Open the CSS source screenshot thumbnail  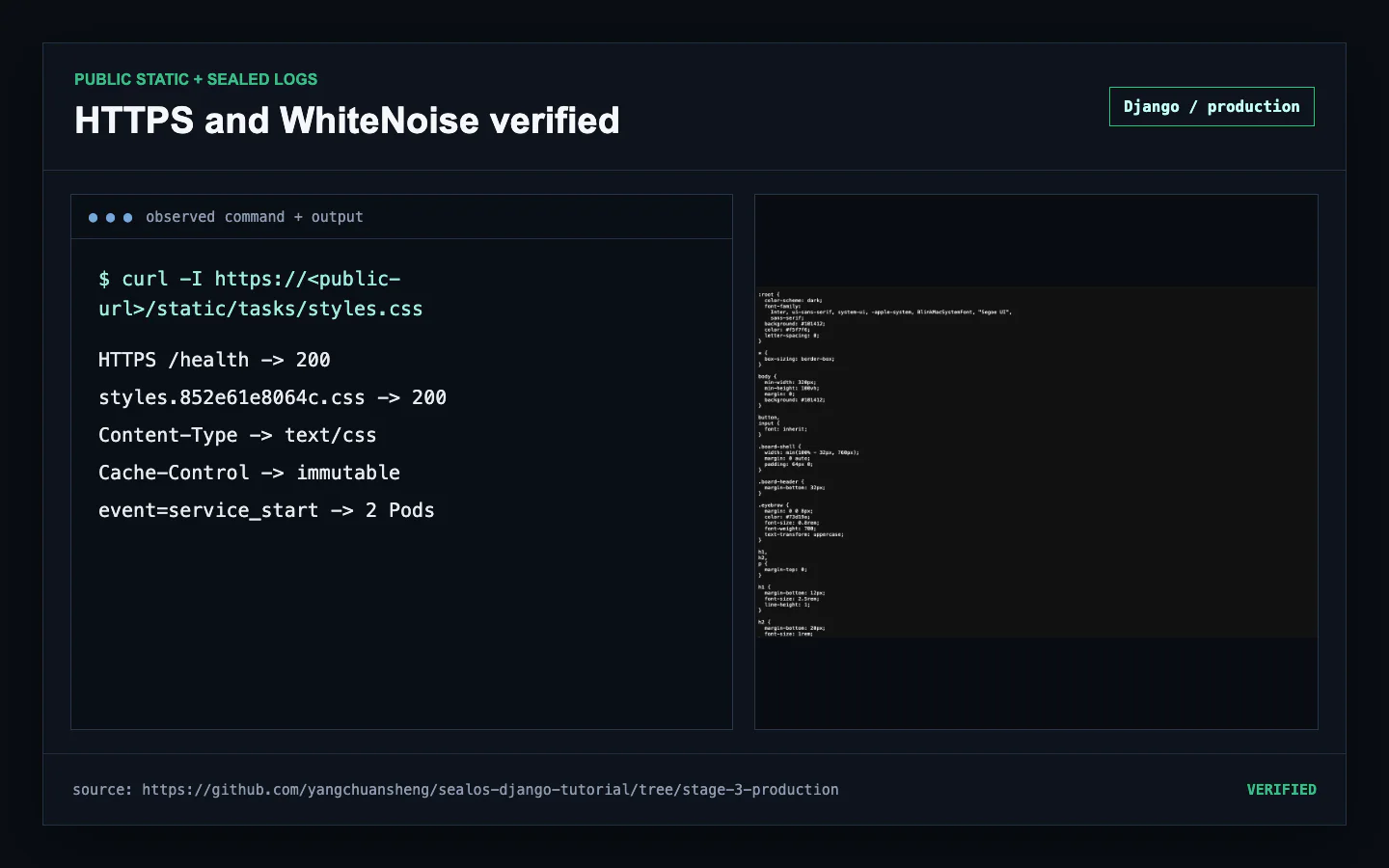(1036, 462)
